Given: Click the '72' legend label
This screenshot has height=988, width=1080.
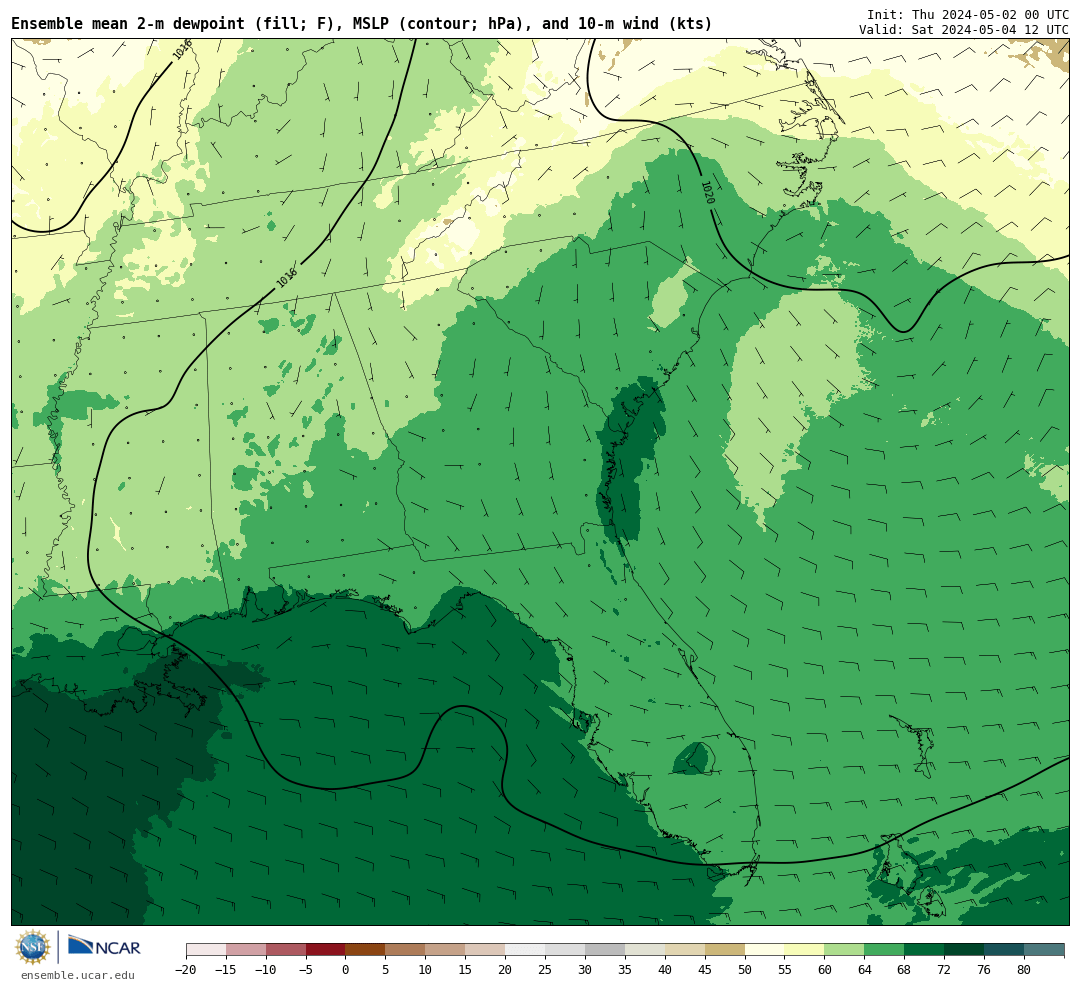Looking at the screenshot, I should point(944,970).
